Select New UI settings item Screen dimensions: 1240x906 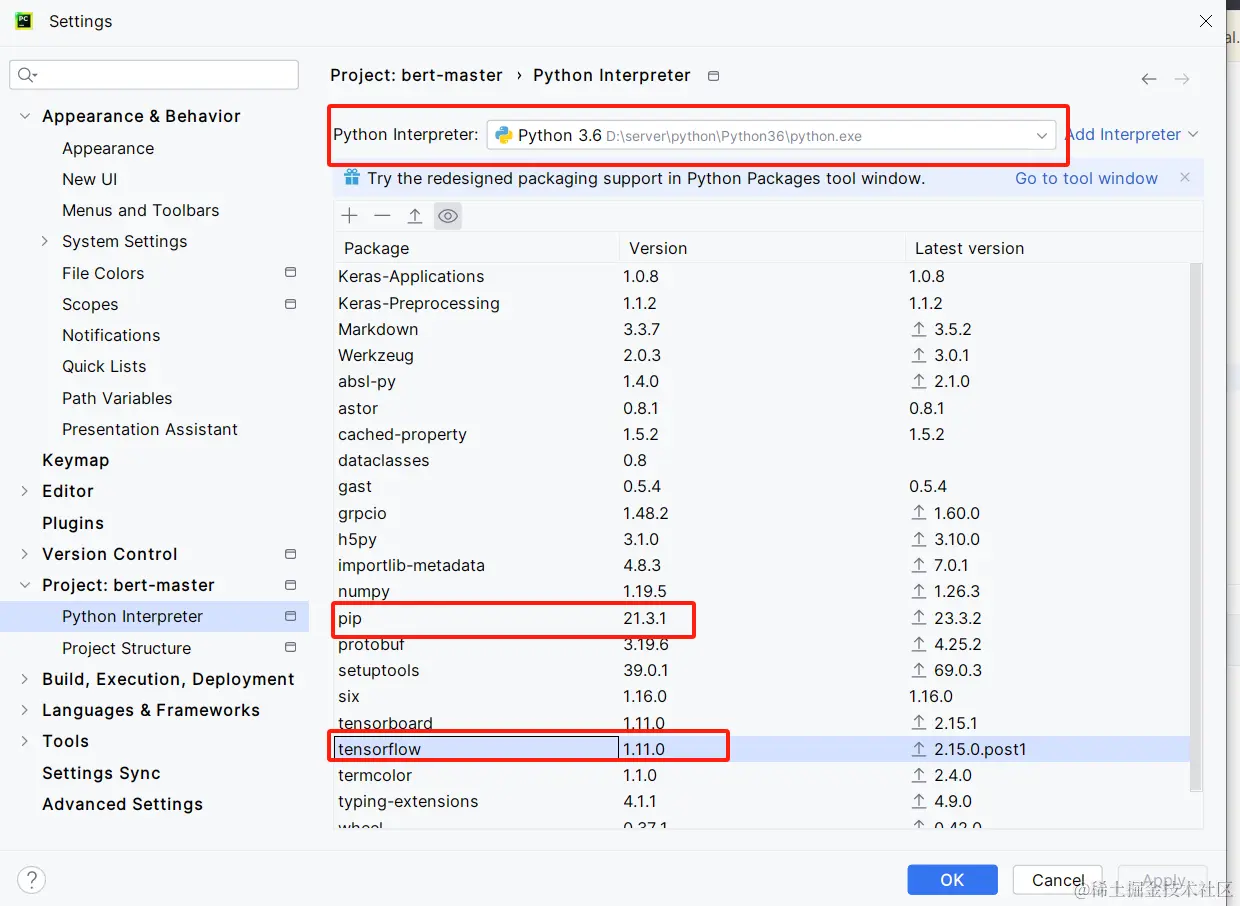pyautogui.click(x=90, y=179)
